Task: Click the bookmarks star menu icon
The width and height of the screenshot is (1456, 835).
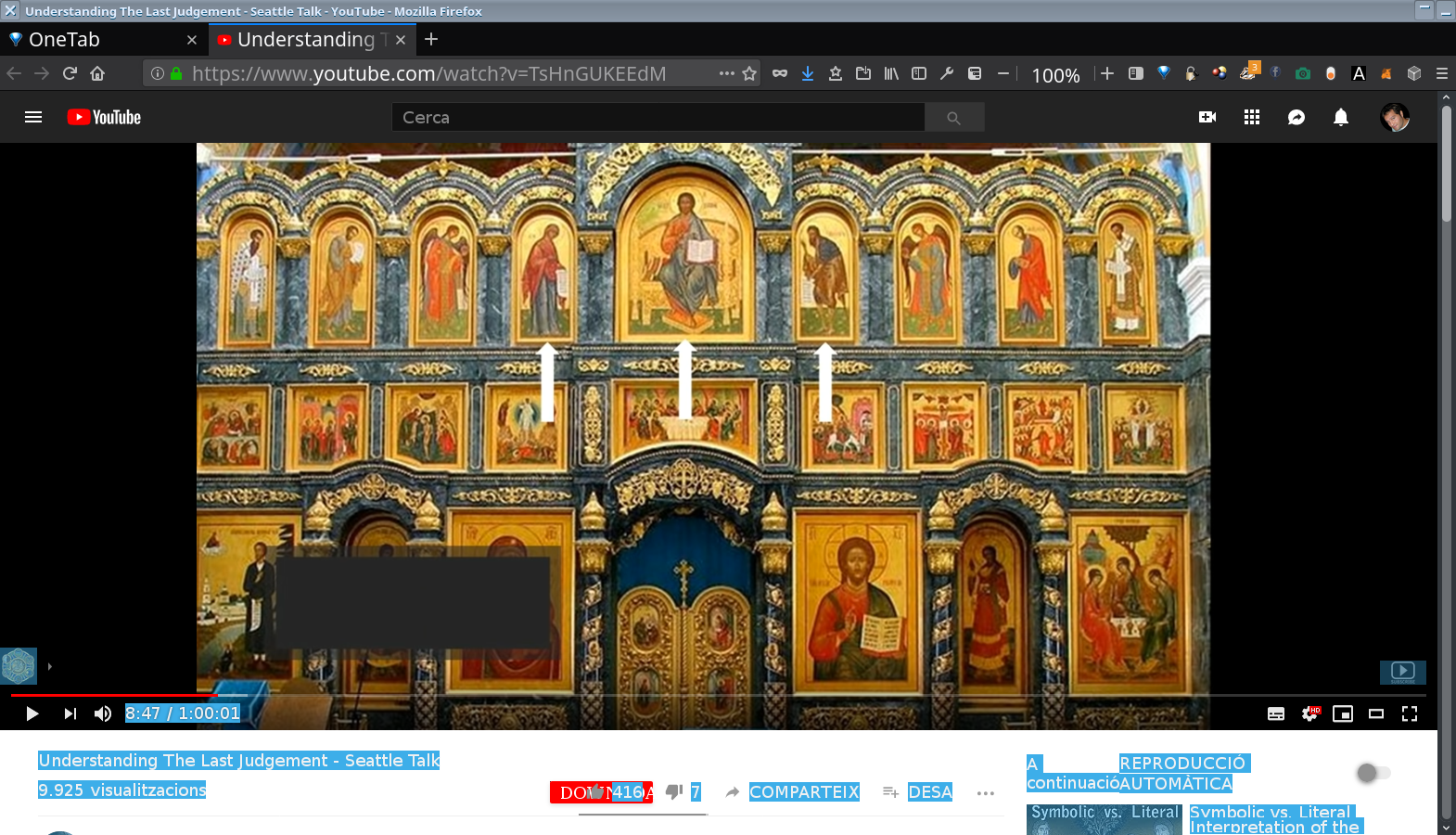Action: [836, 73]
